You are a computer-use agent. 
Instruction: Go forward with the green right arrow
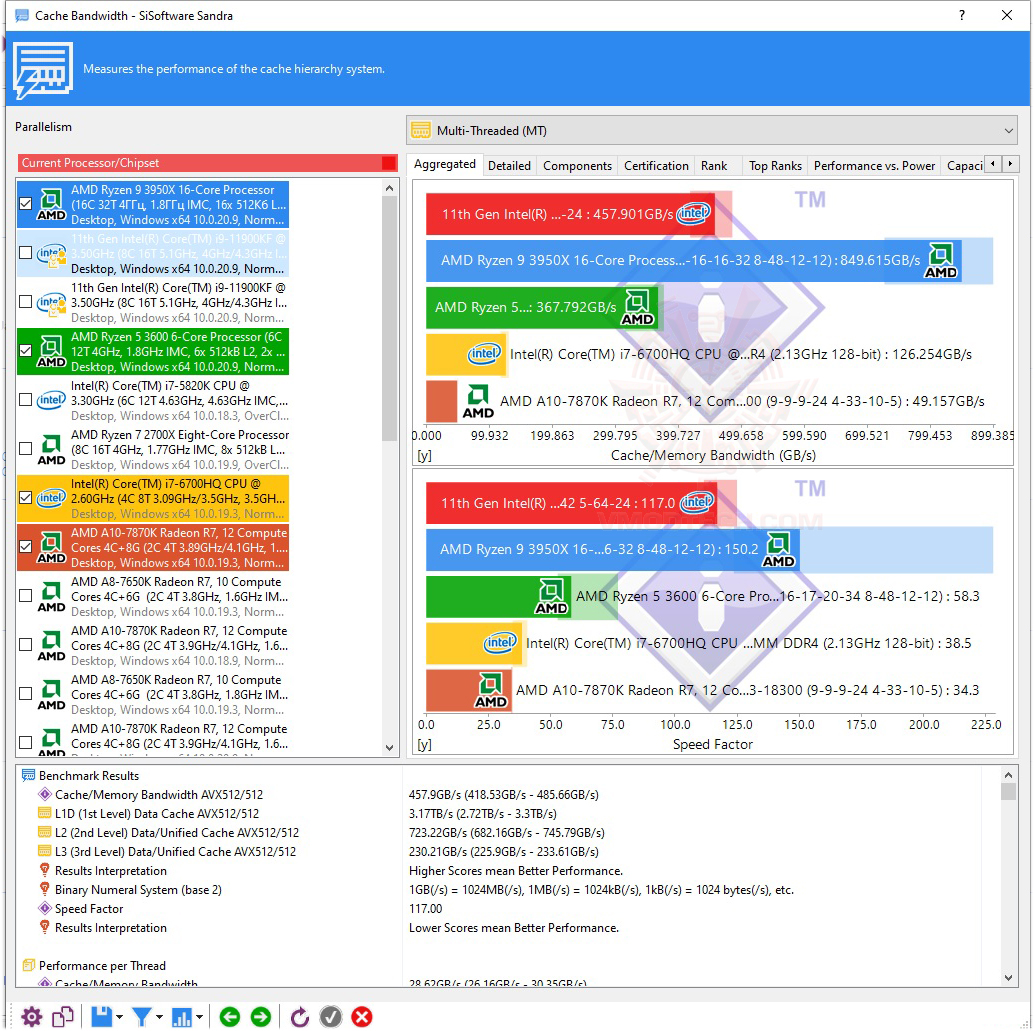click(261, 1016)
